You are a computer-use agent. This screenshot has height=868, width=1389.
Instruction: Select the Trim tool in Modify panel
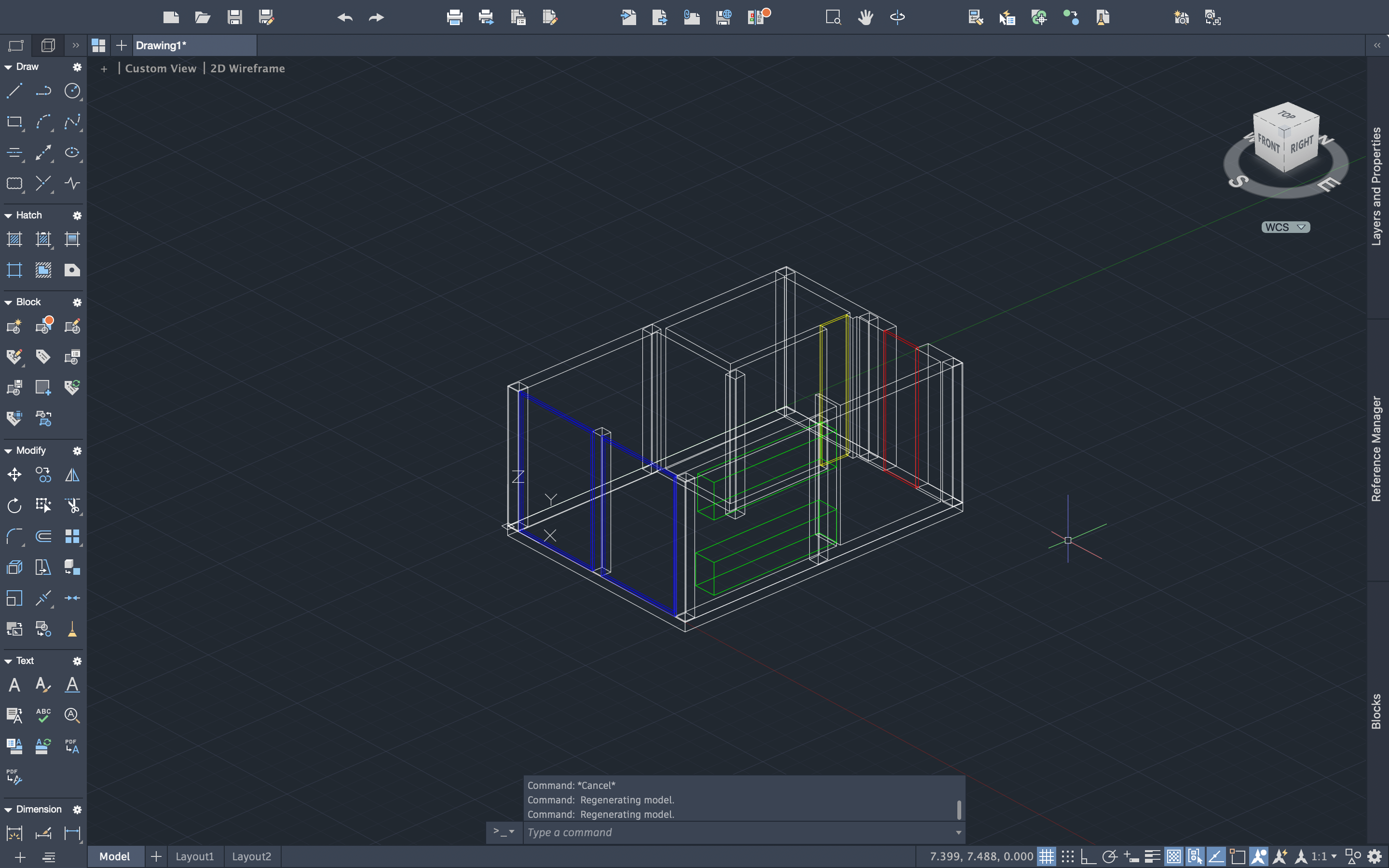[x=72, y=505]
